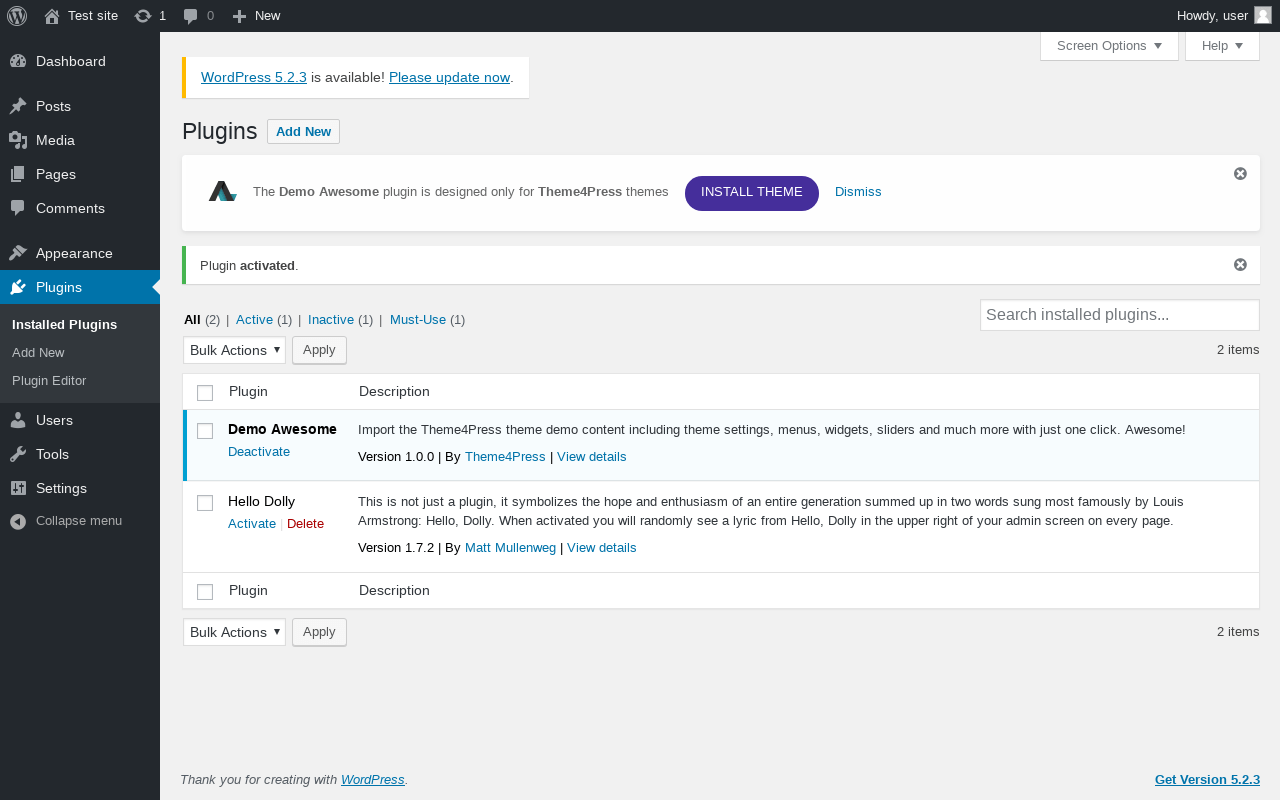Check the Hello Dolly plugin checkbox
Viewport: 1280px width, 800px height.
(205, 502)
